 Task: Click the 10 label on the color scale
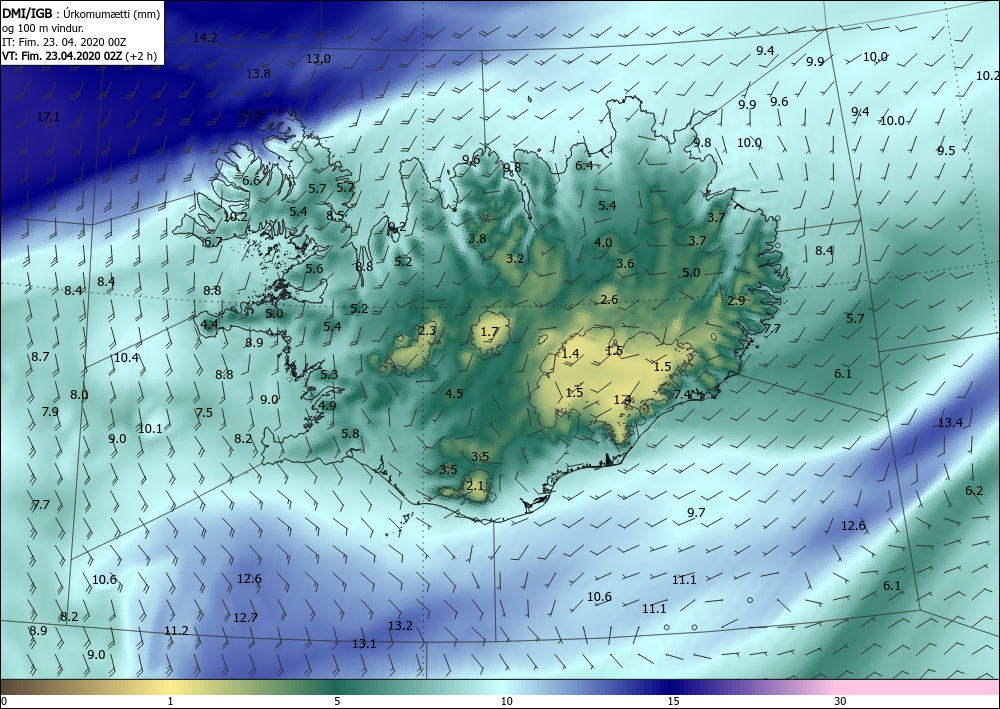click(x=506, y=702)
